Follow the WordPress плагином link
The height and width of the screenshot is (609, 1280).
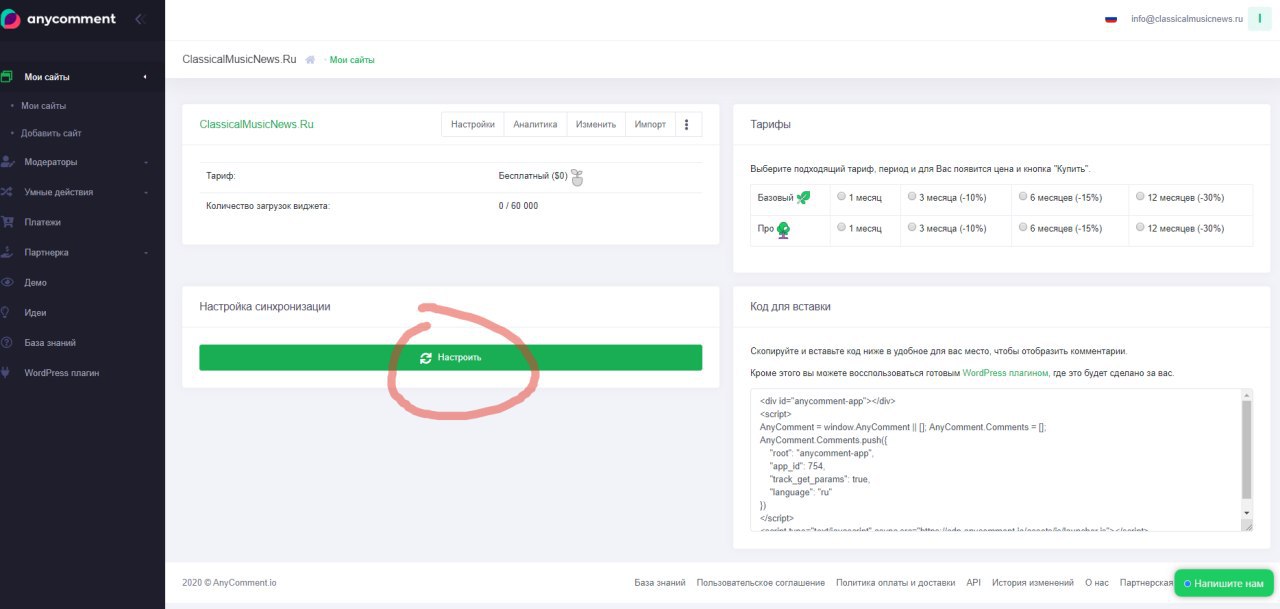[1006, 373]
